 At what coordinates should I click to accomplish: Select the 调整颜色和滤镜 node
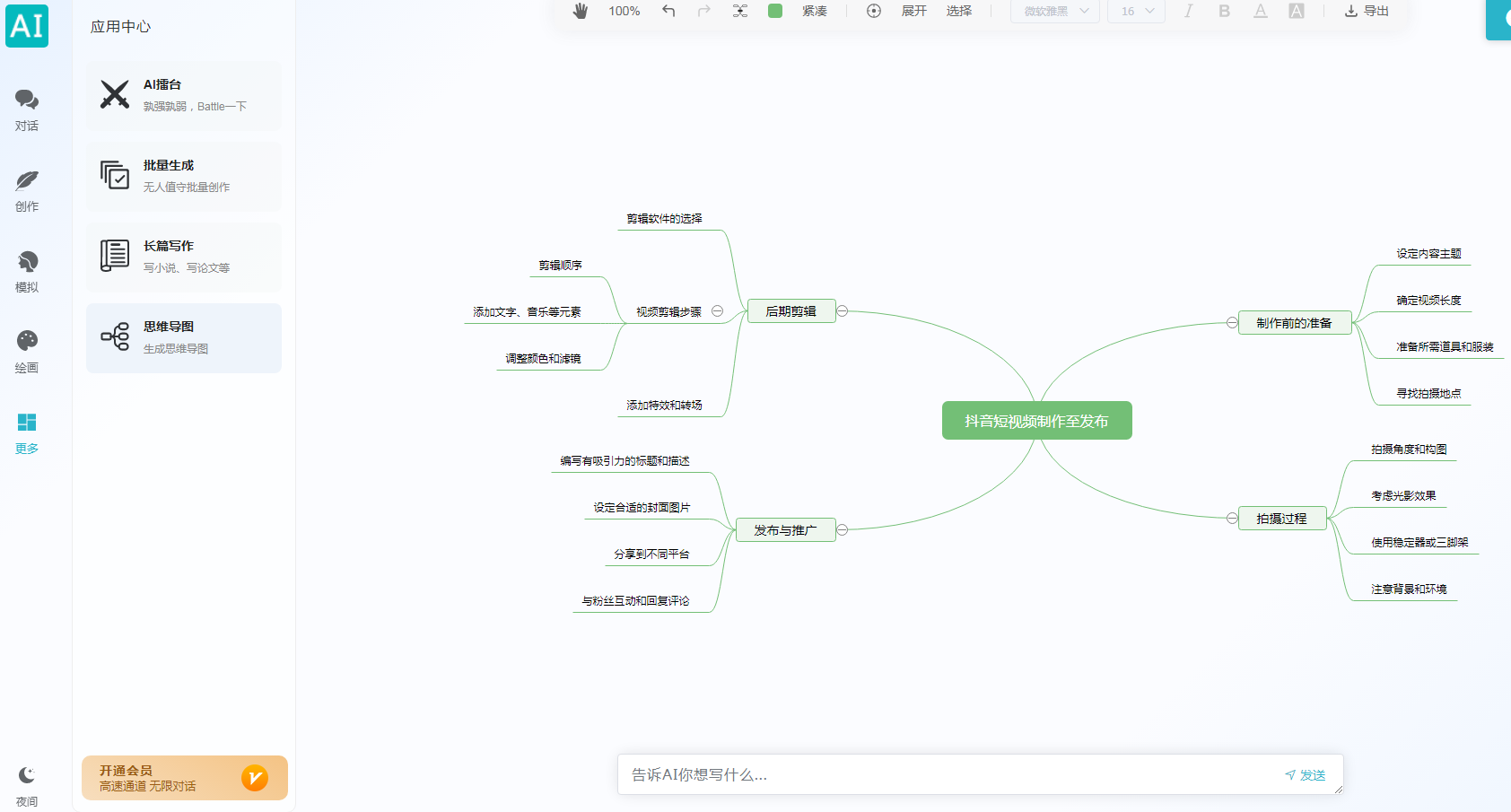544,359
